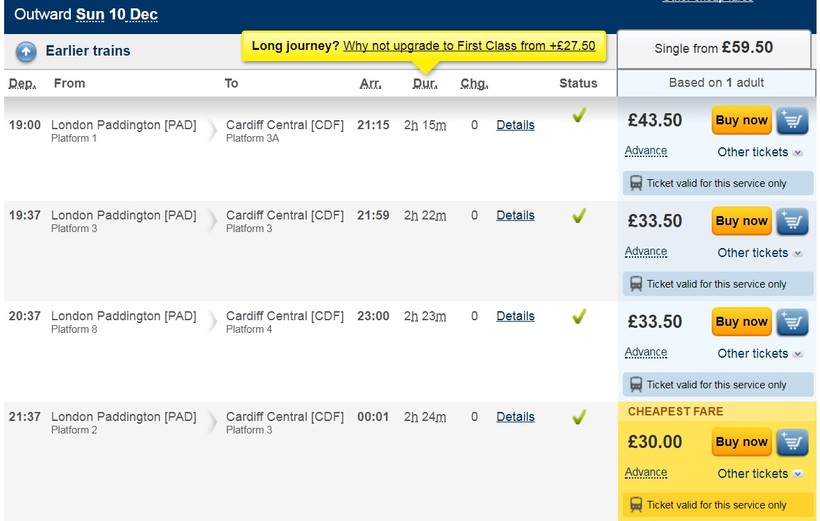Screen dimensions: 820x521
Task: Select the Single from £59.50 tab
Action: (x=713, y=48)
